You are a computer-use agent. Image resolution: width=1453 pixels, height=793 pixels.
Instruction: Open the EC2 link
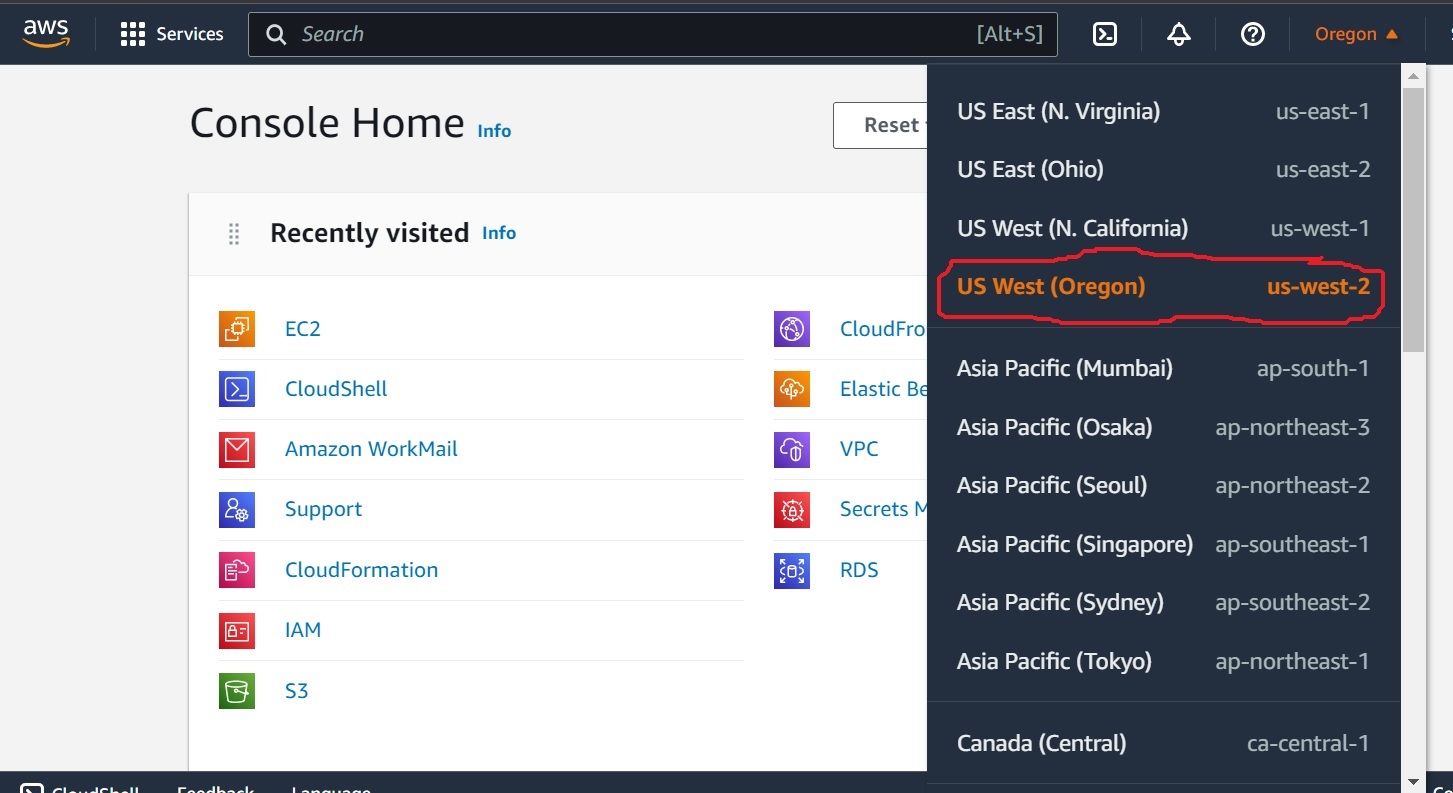[x=302, y=329]
